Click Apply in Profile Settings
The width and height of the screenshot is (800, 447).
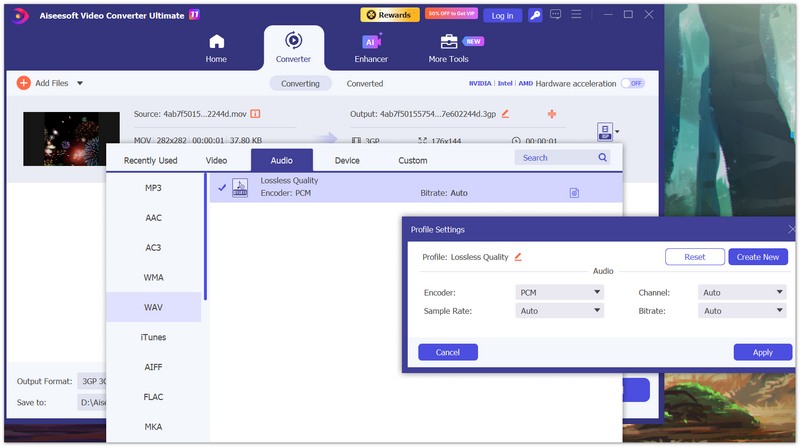pyautogui.click(x=763, y=352)
